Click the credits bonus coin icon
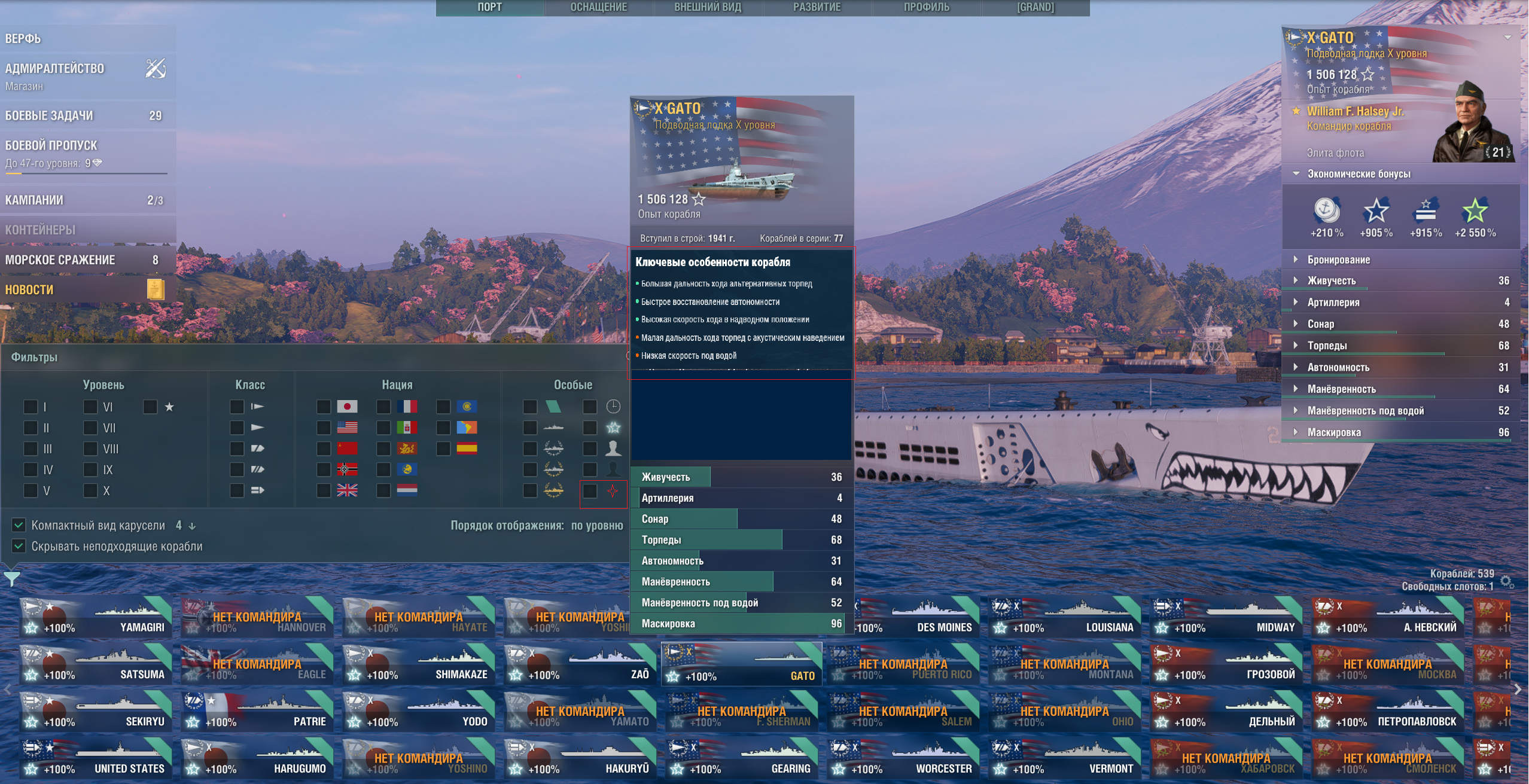This screenshot has height=784, width=1529. click(1326, 211)
